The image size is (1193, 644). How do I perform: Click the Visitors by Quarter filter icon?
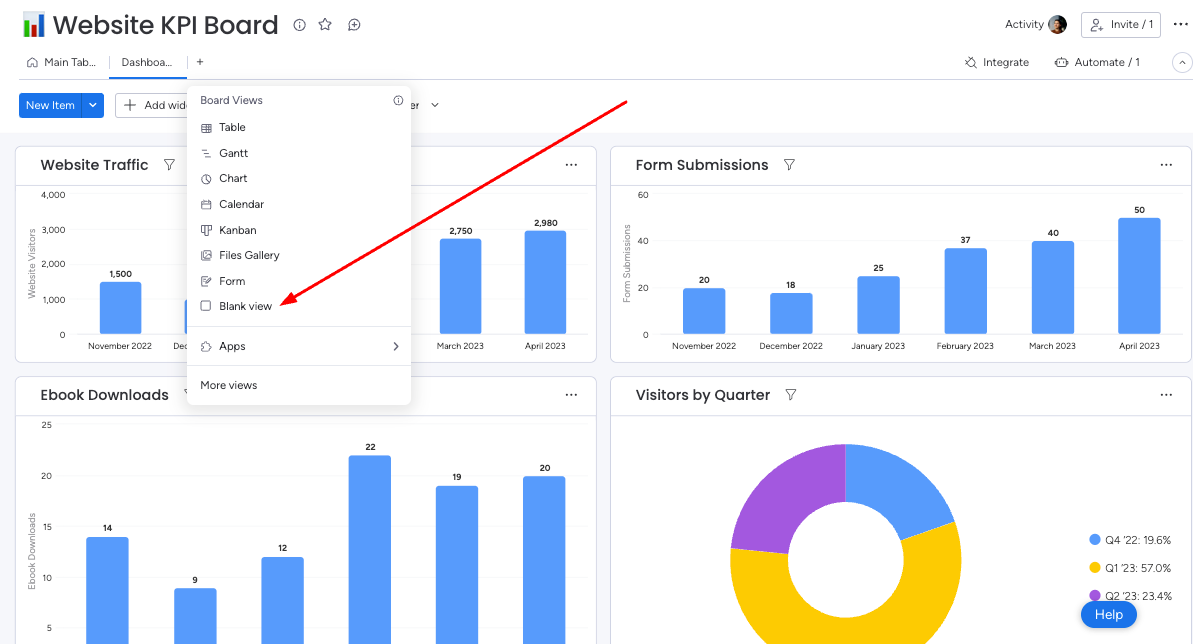click(x=791, y=394)
